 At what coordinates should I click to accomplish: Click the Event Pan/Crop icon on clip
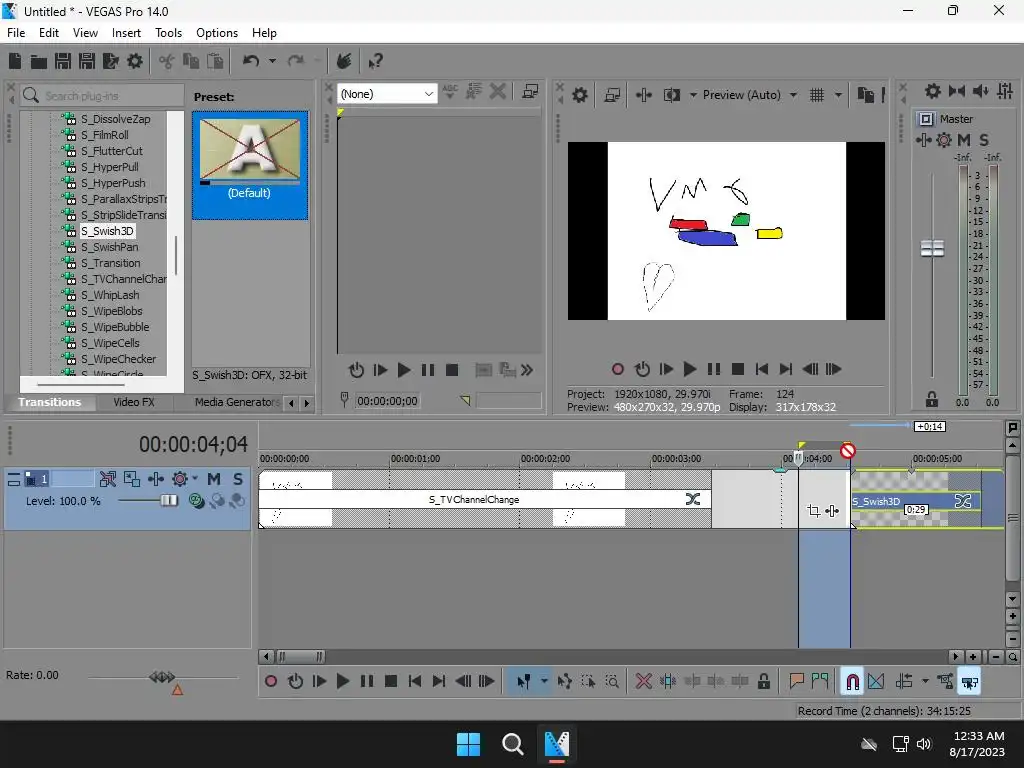point(814,511)
